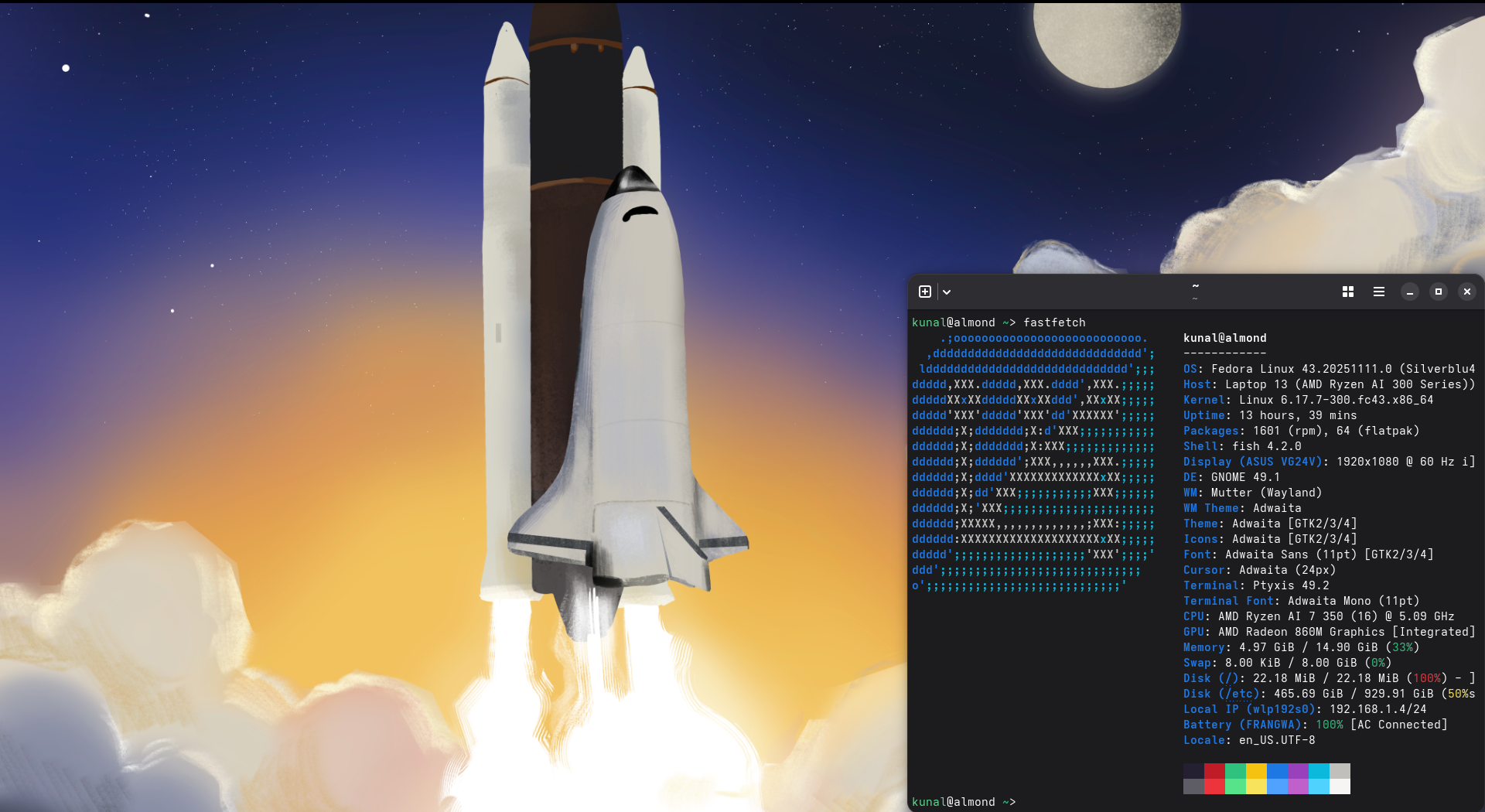The height and width of the screenshot is (812, 1485).
Task: Pick the purple swatch in top palette row
Action: [x=1298, y=771]
